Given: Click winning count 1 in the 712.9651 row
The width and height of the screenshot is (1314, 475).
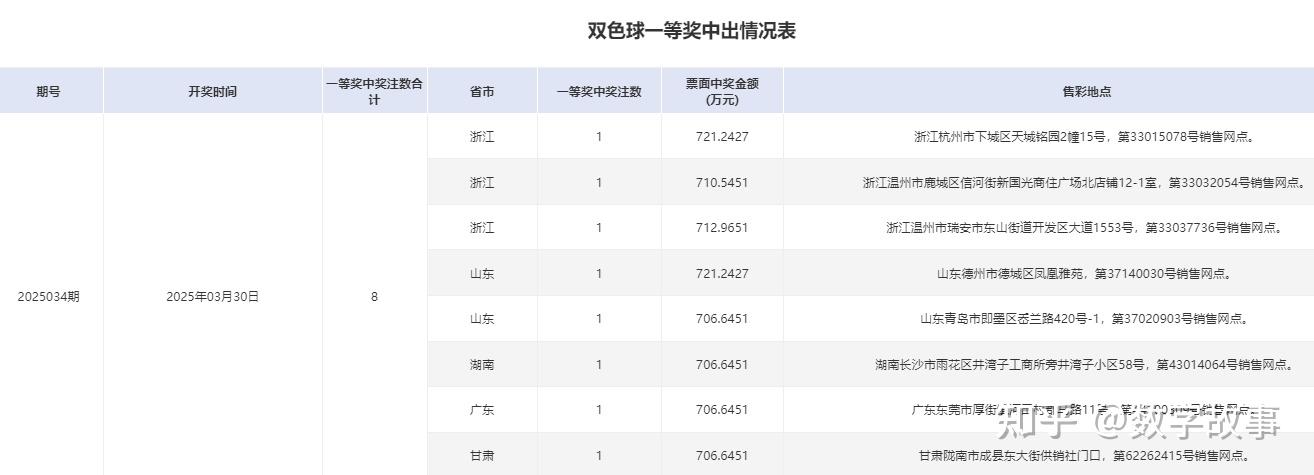Looking at the screenshot, I should (x=599, y=228).
